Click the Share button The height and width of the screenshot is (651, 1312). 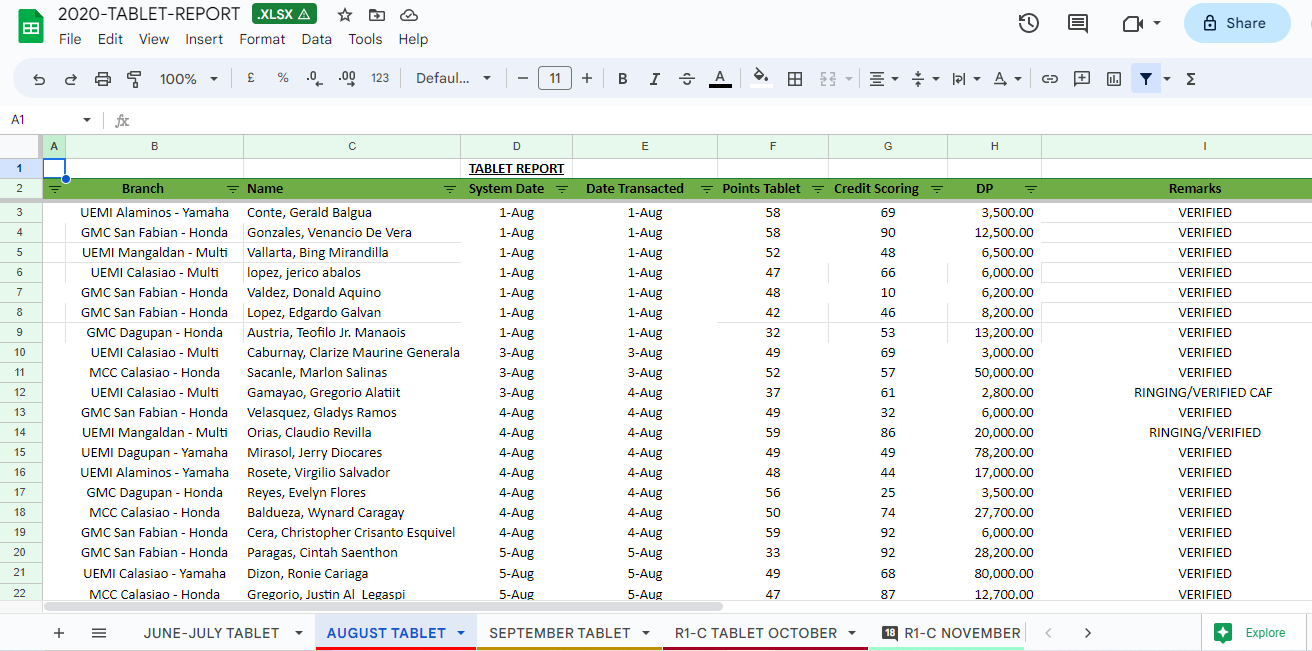click(1236, 23)
